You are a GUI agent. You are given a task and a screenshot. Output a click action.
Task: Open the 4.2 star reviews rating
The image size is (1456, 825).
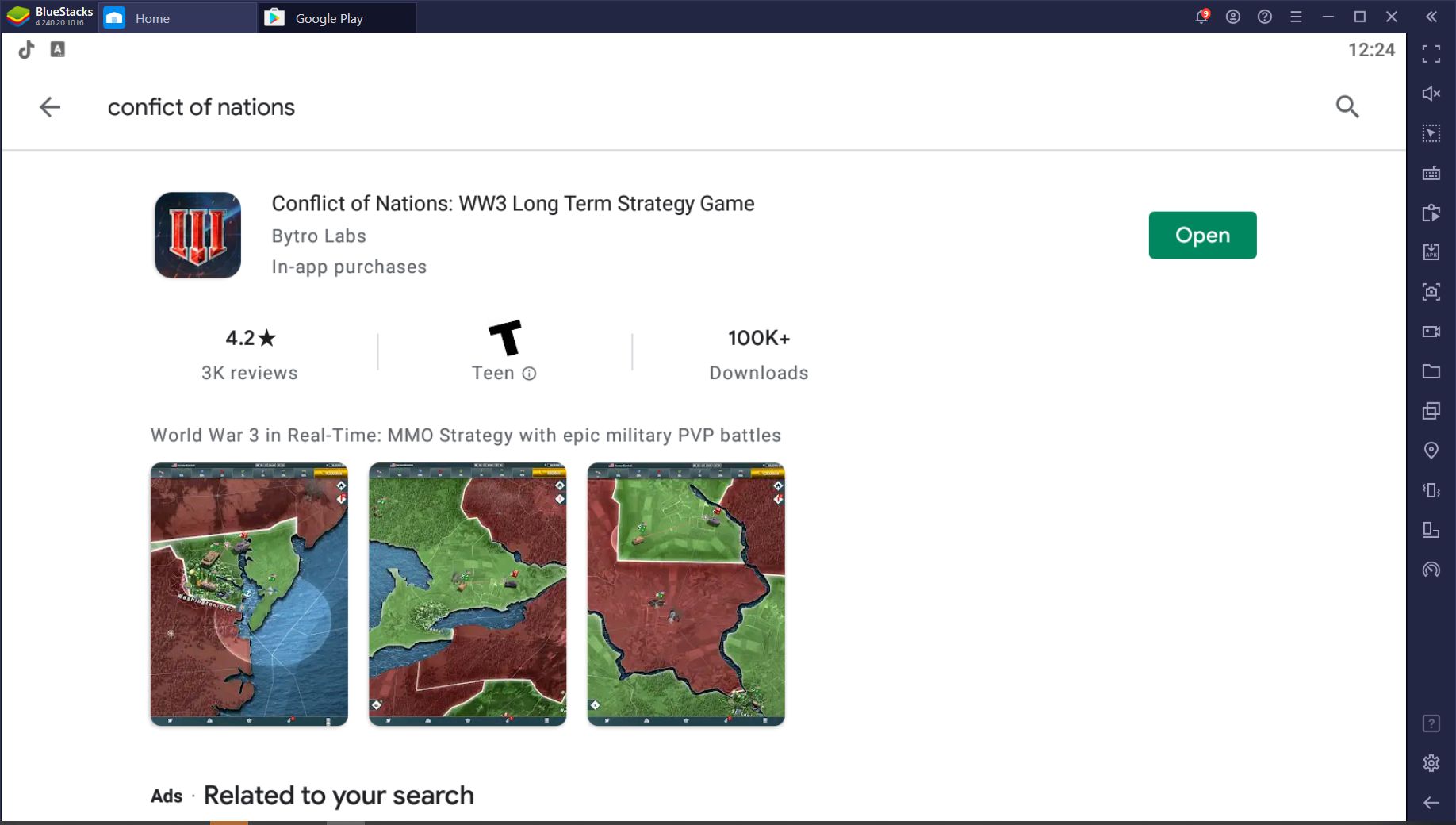point(250,354)
